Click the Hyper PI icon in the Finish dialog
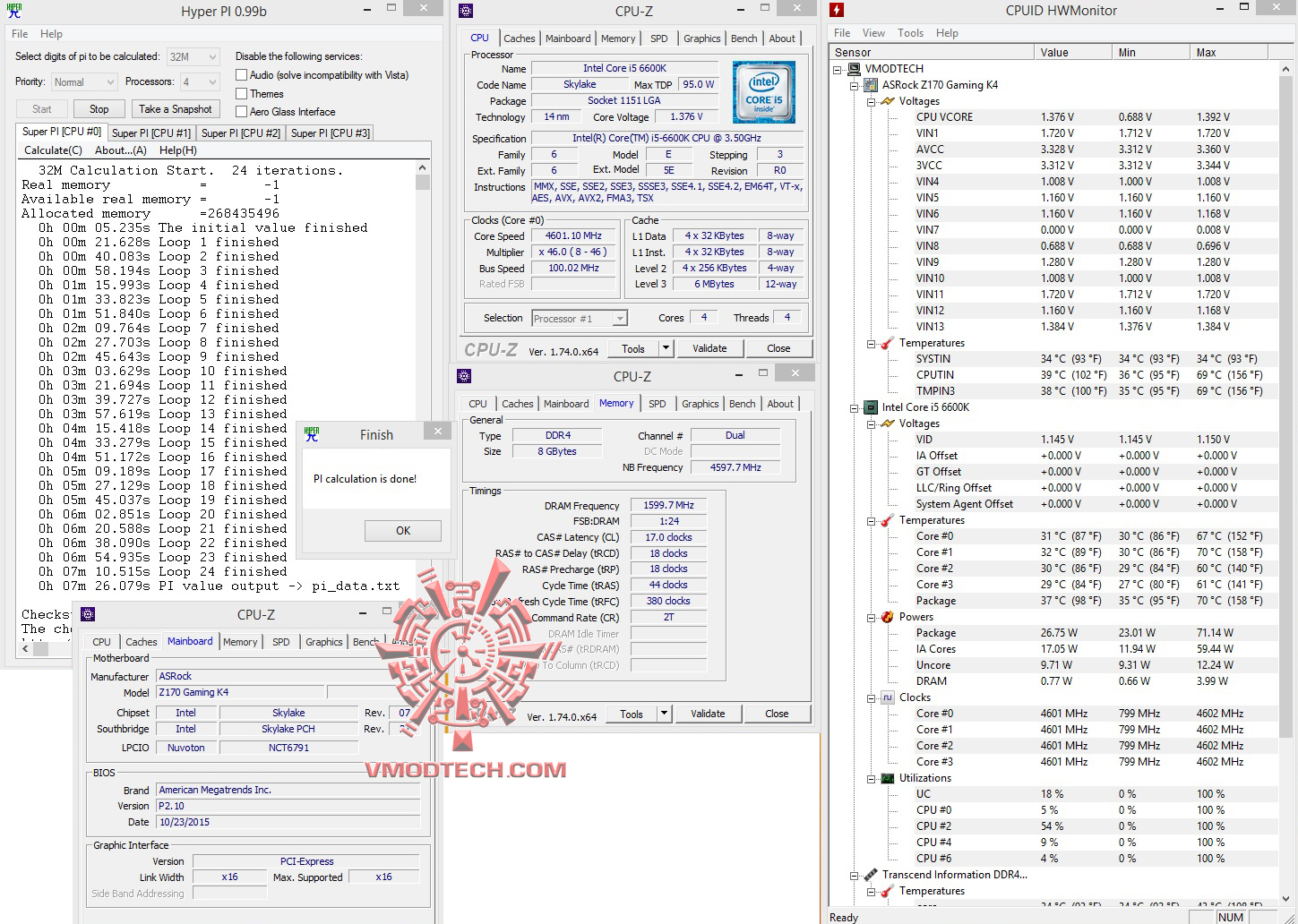This screenshot has width=1298, height=924. 312,434
